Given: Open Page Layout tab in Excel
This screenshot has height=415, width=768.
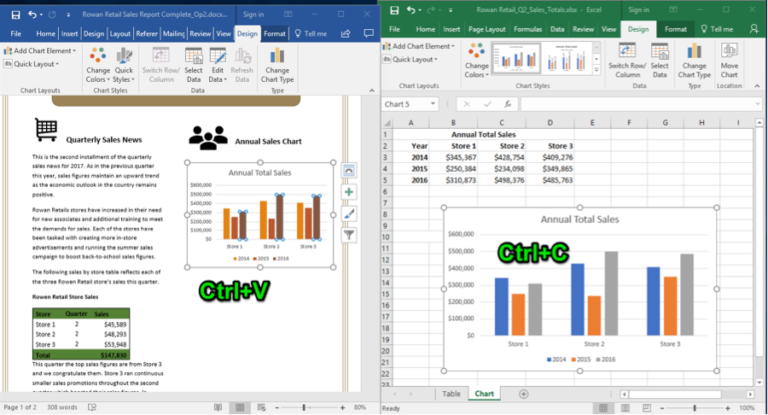Looking at the screenshot, I should pyautogui.click(x=486, y=29).
